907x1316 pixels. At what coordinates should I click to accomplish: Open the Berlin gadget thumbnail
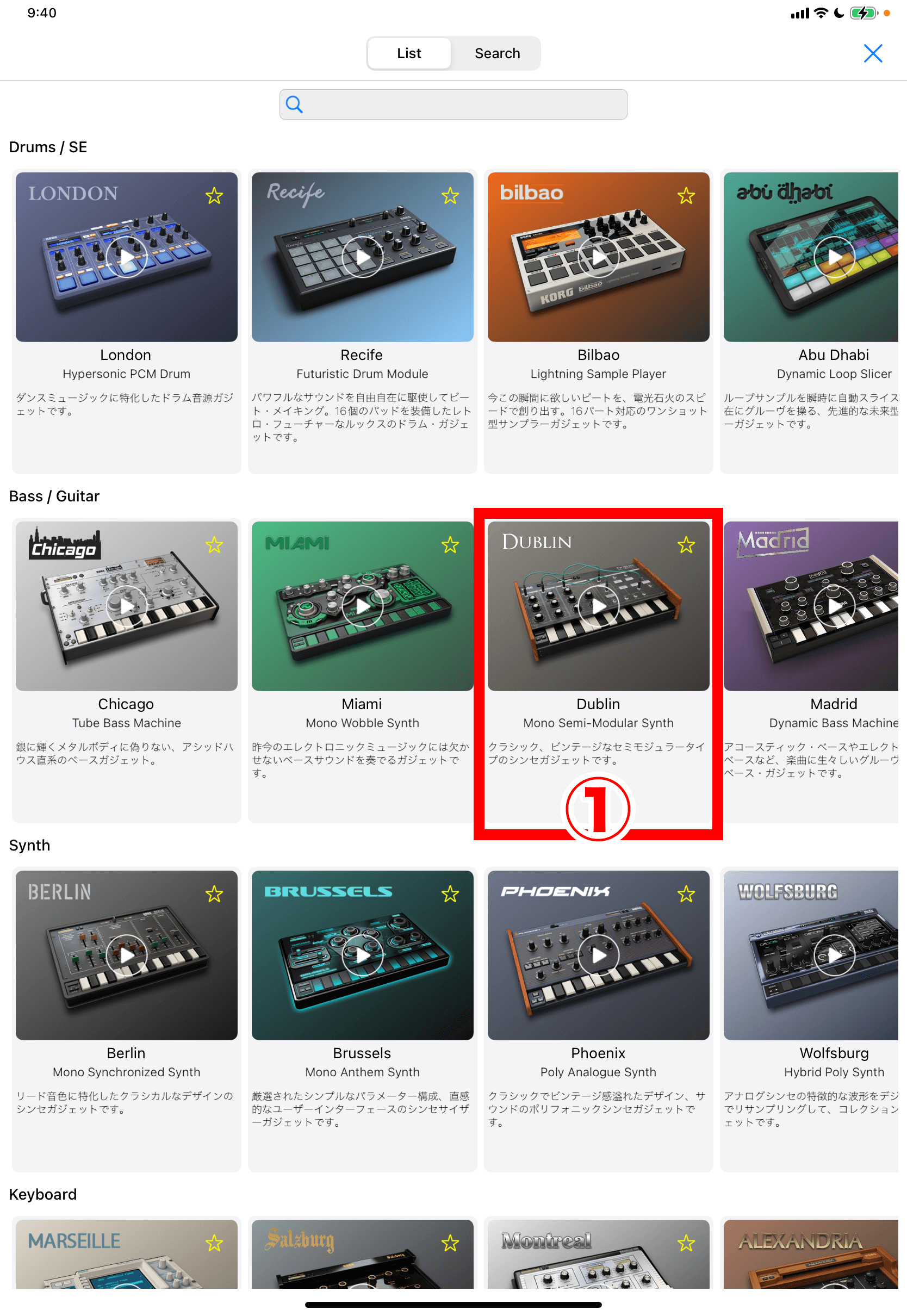(x=127, y=955)
